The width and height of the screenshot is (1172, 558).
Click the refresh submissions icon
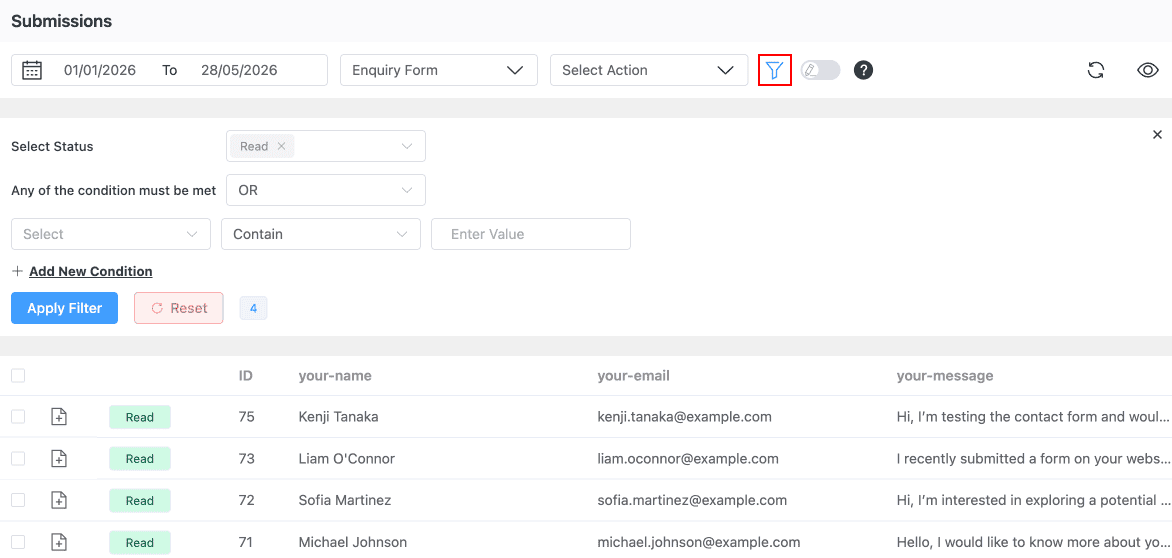click(1096, 70)
